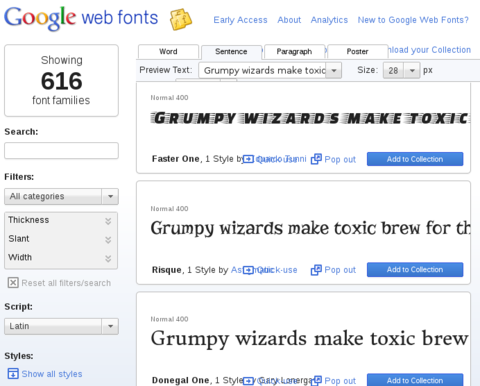Click the Show all styles icon
Viewport: 480px width, 386px height.
click(13, 374)
